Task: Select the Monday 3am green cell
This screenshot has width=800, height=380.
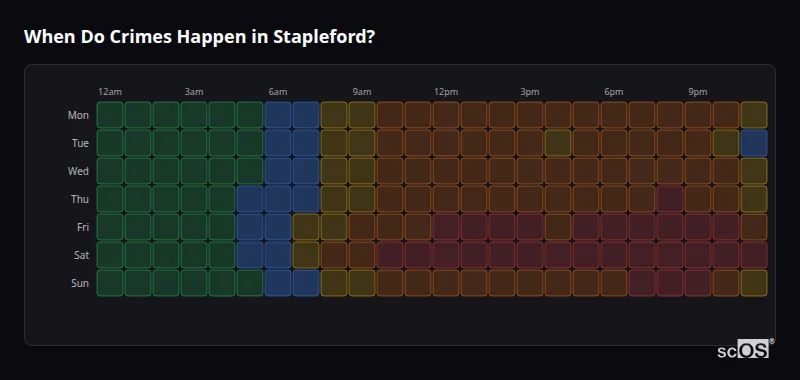Action: click(194, 115)
